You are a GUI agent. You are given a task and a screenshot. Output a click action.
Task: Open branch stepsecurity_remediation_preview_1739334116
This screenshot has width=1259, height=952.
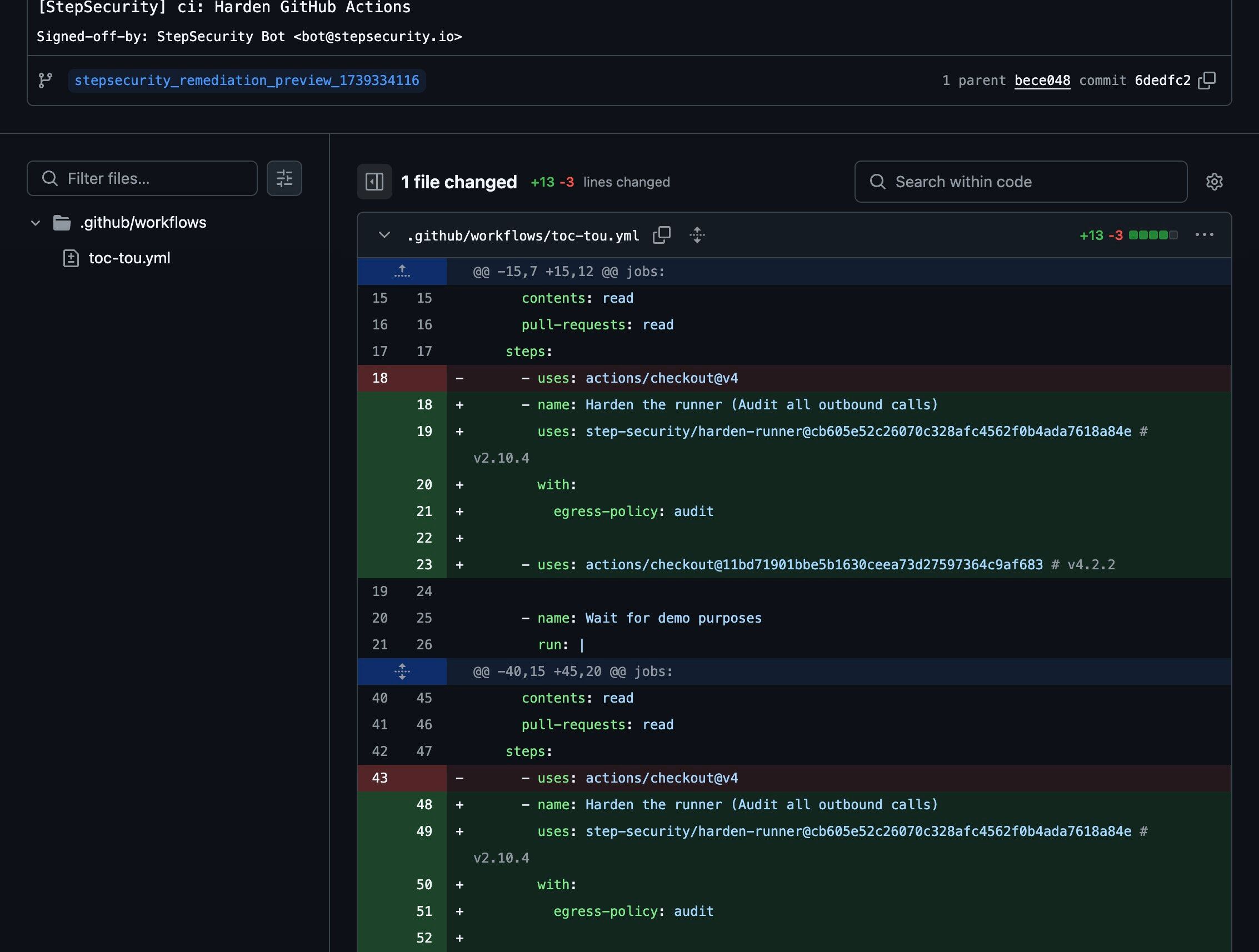[247, 80]
